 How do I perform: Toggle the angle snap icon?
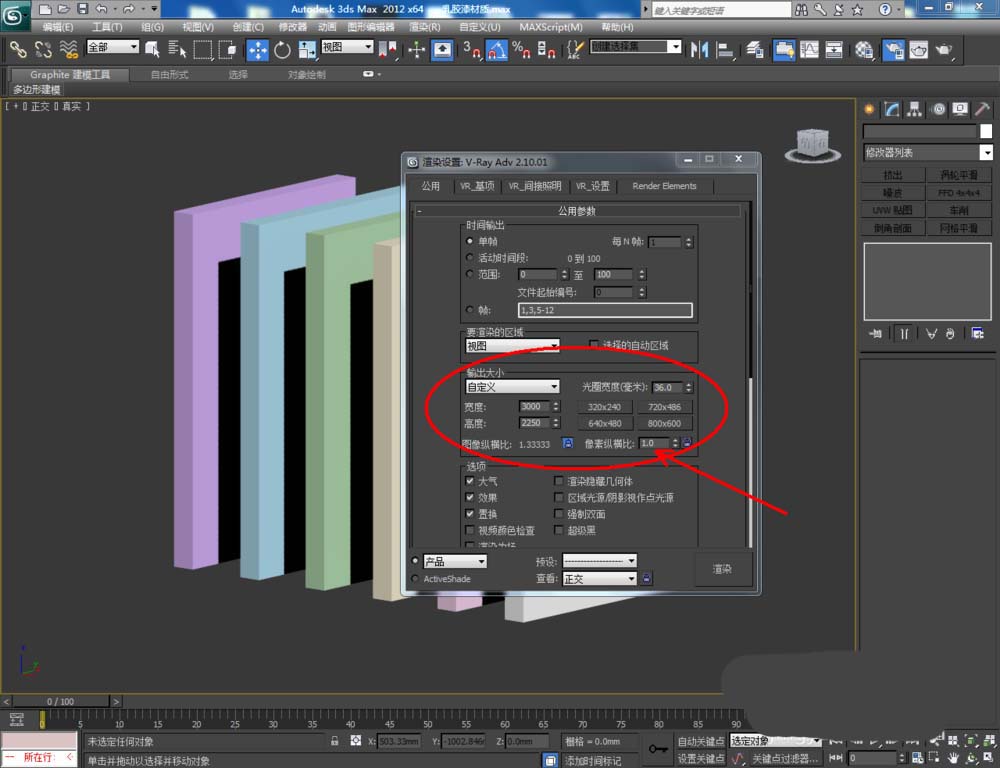coord(497,50)
